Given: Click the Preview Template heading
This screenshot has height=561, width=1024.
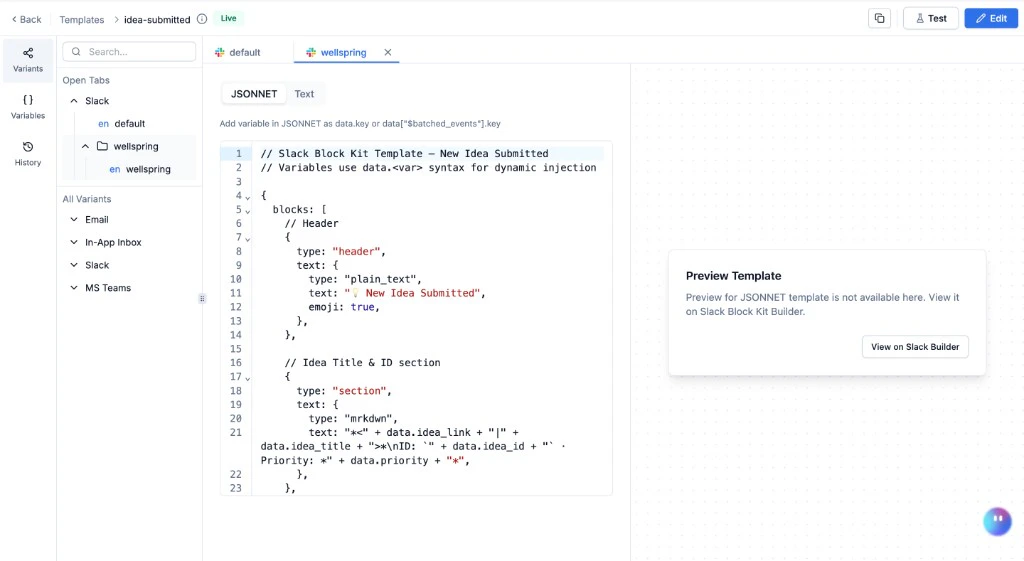Looking at the screenshot, I should [x=733, y=276].
